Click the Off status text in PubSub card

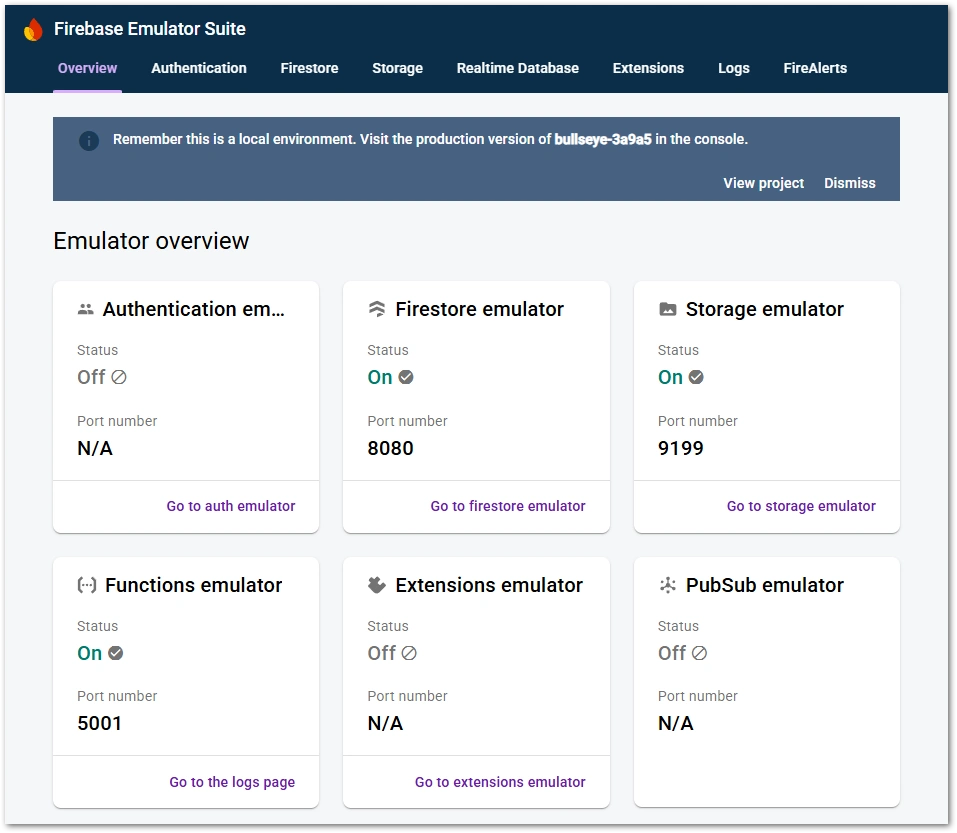pyautogui.click(x=673, y=653)
